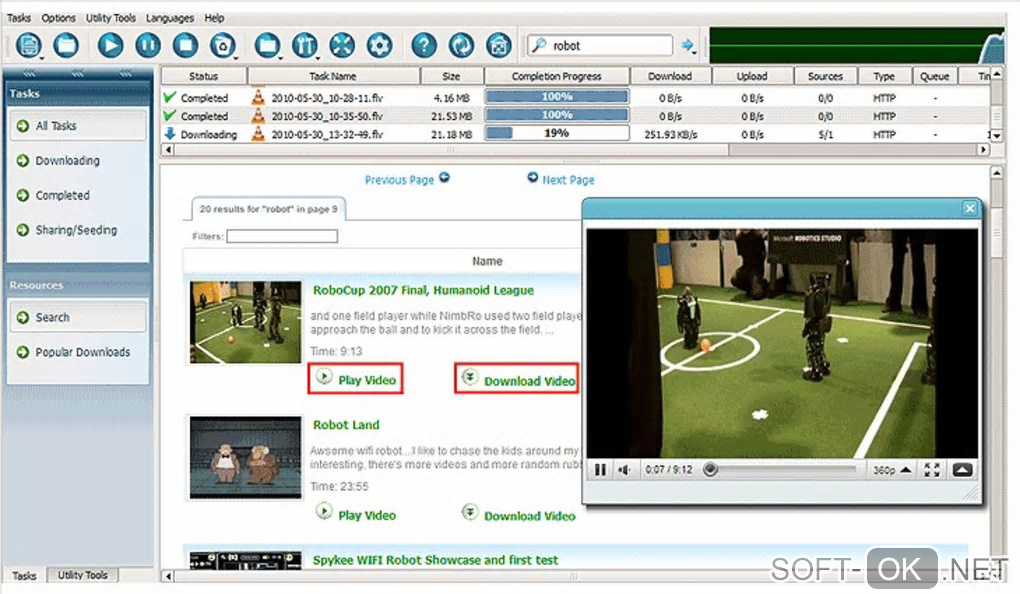Click the downloading arrow status icon
Viewport: 1020px width, 594px height.
tap(170, 134)
